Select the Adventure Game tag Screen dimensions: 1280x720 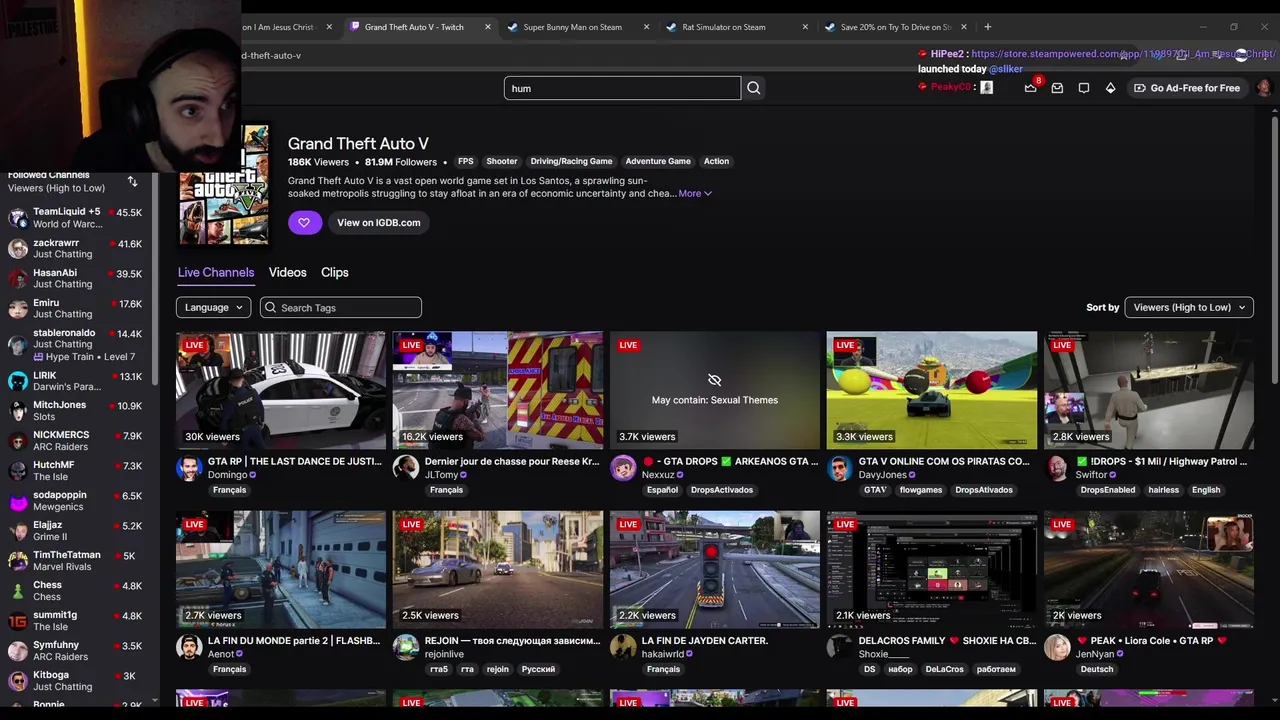tap(658, 161)
